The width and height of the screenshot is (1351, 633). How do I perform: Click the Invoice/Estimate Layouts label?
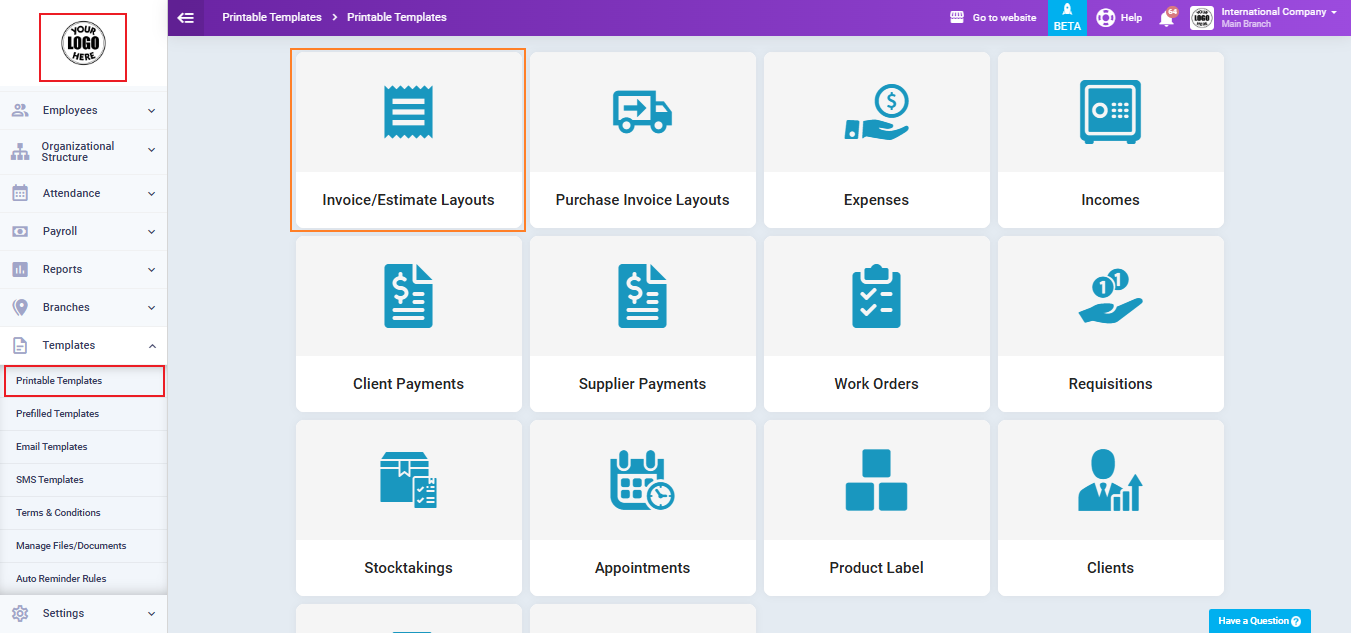[408, 200]
